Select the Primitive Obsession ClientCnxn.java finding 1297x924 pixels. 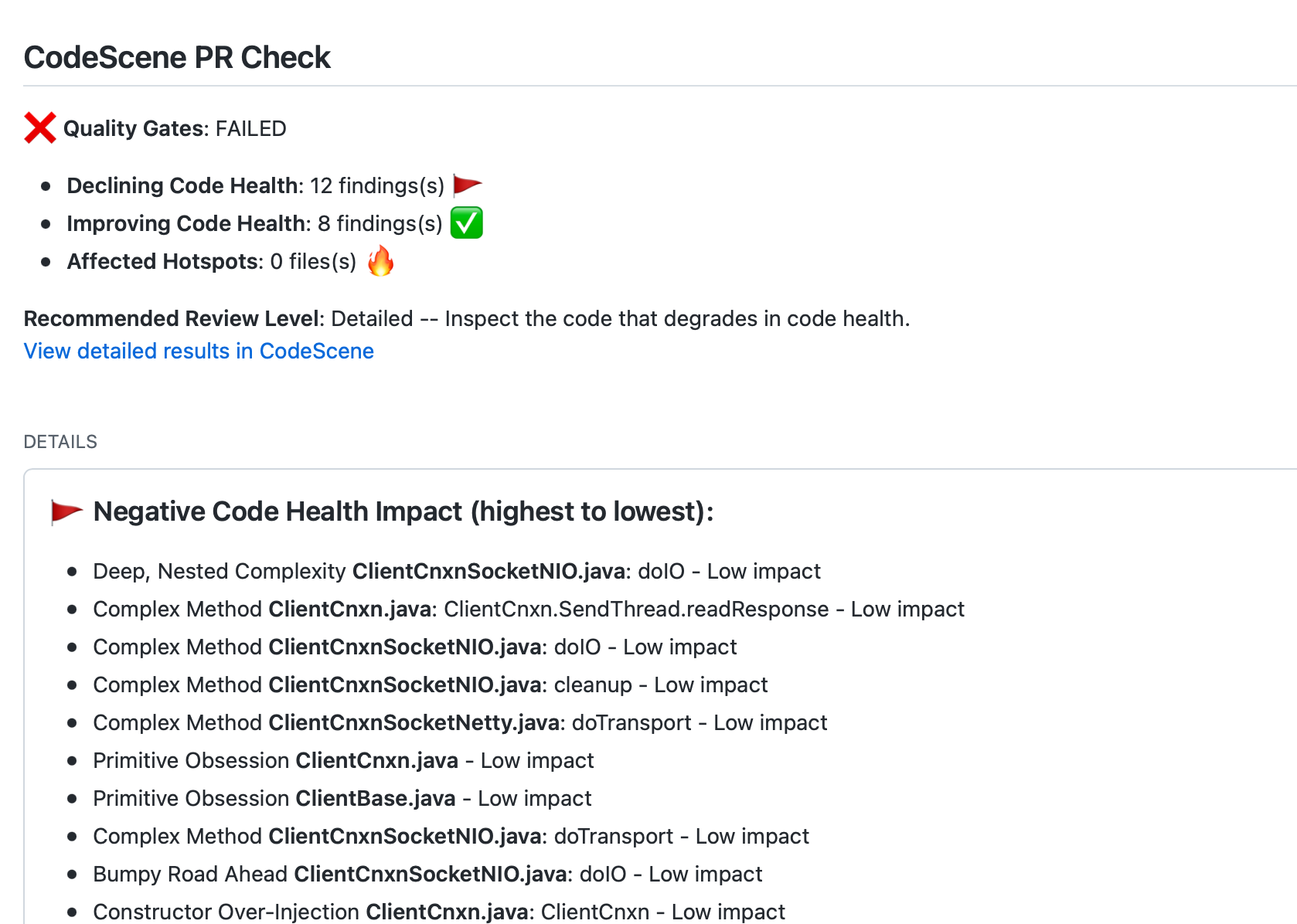coord(343,760)
